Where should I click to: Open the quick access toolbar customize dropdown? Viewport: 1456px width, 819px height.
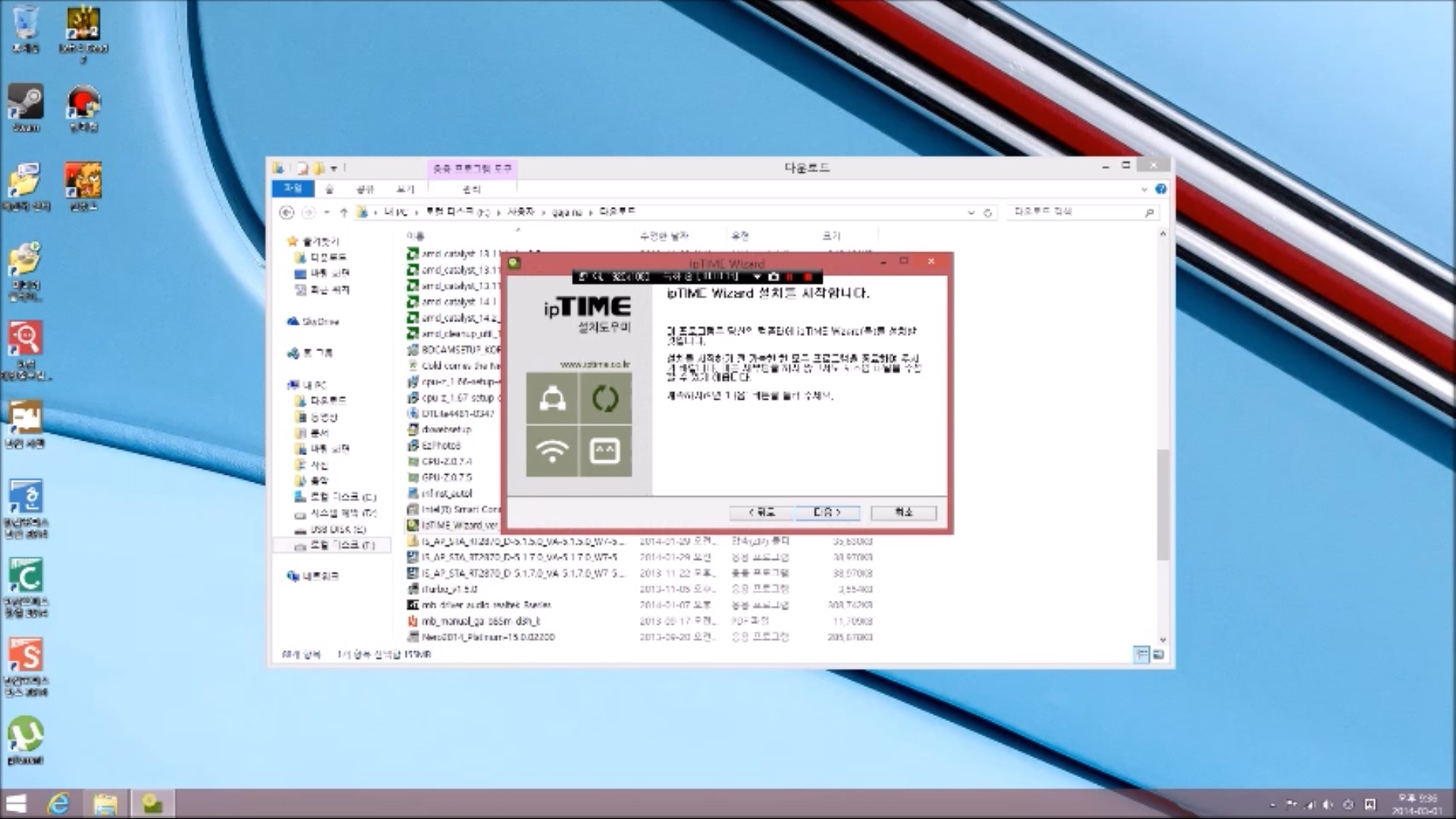(334, 168)
